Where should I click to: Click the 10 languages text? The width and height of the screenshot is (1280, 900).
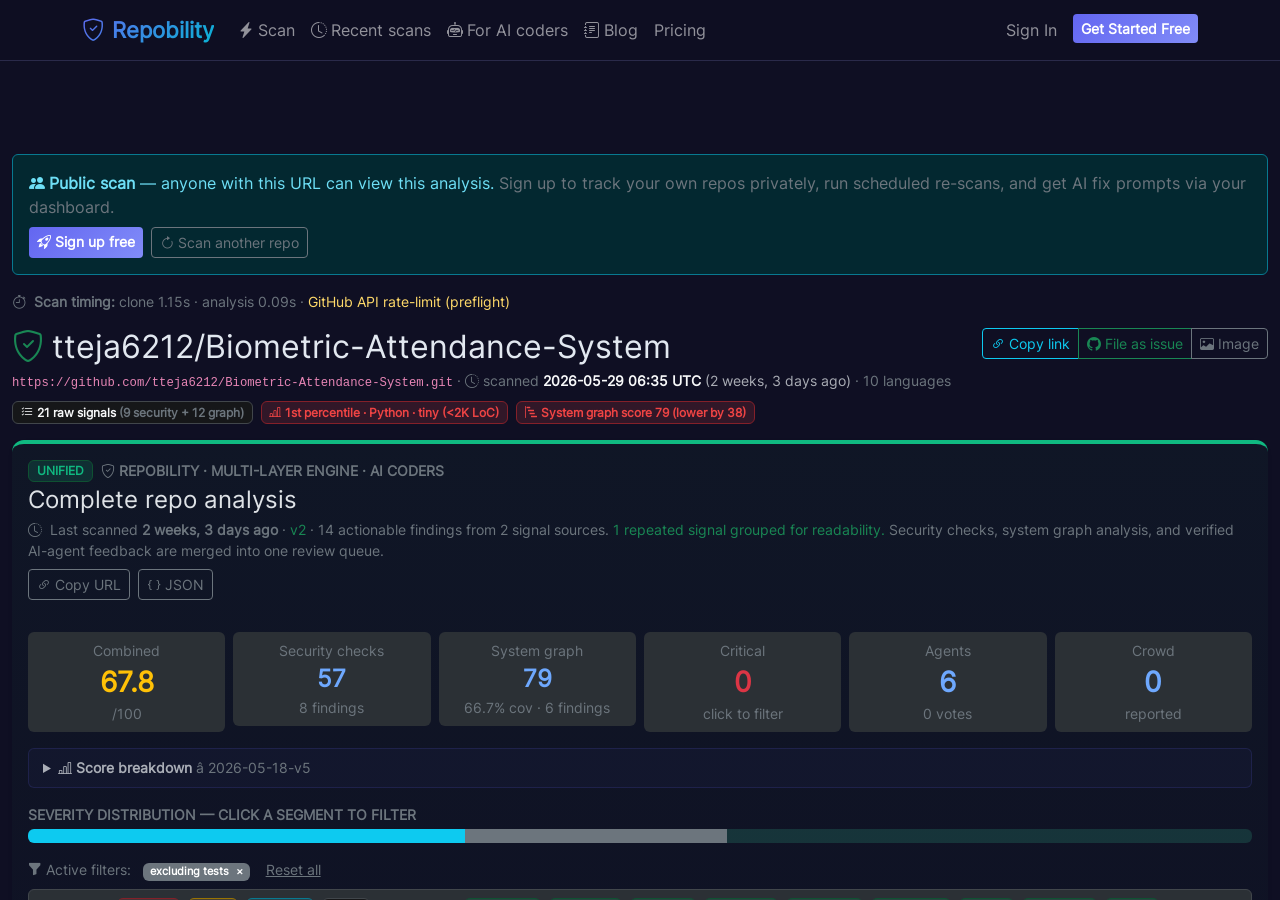907,381
